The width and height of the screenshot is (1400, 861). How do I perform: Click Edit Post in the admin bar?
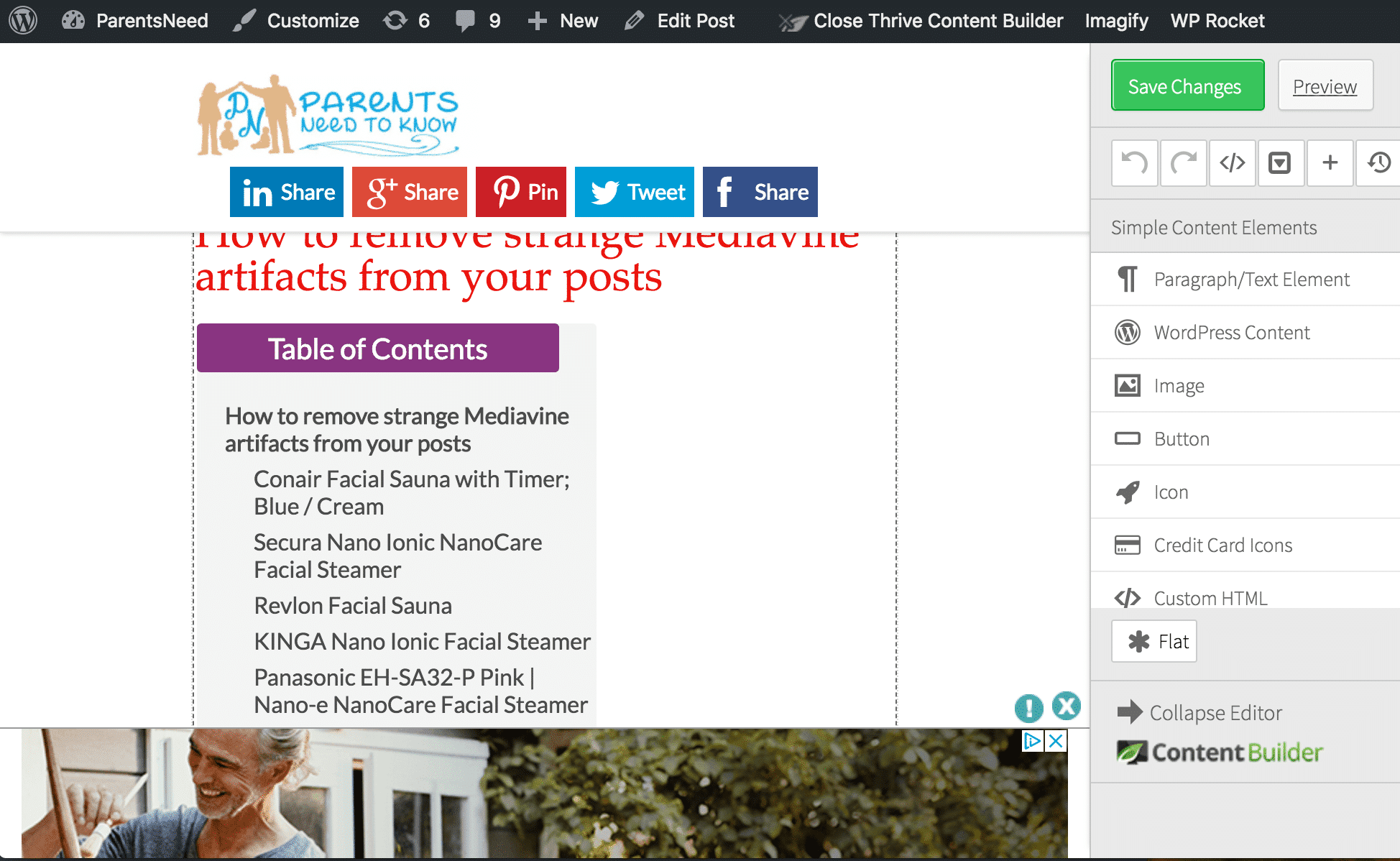pos(679,20)
